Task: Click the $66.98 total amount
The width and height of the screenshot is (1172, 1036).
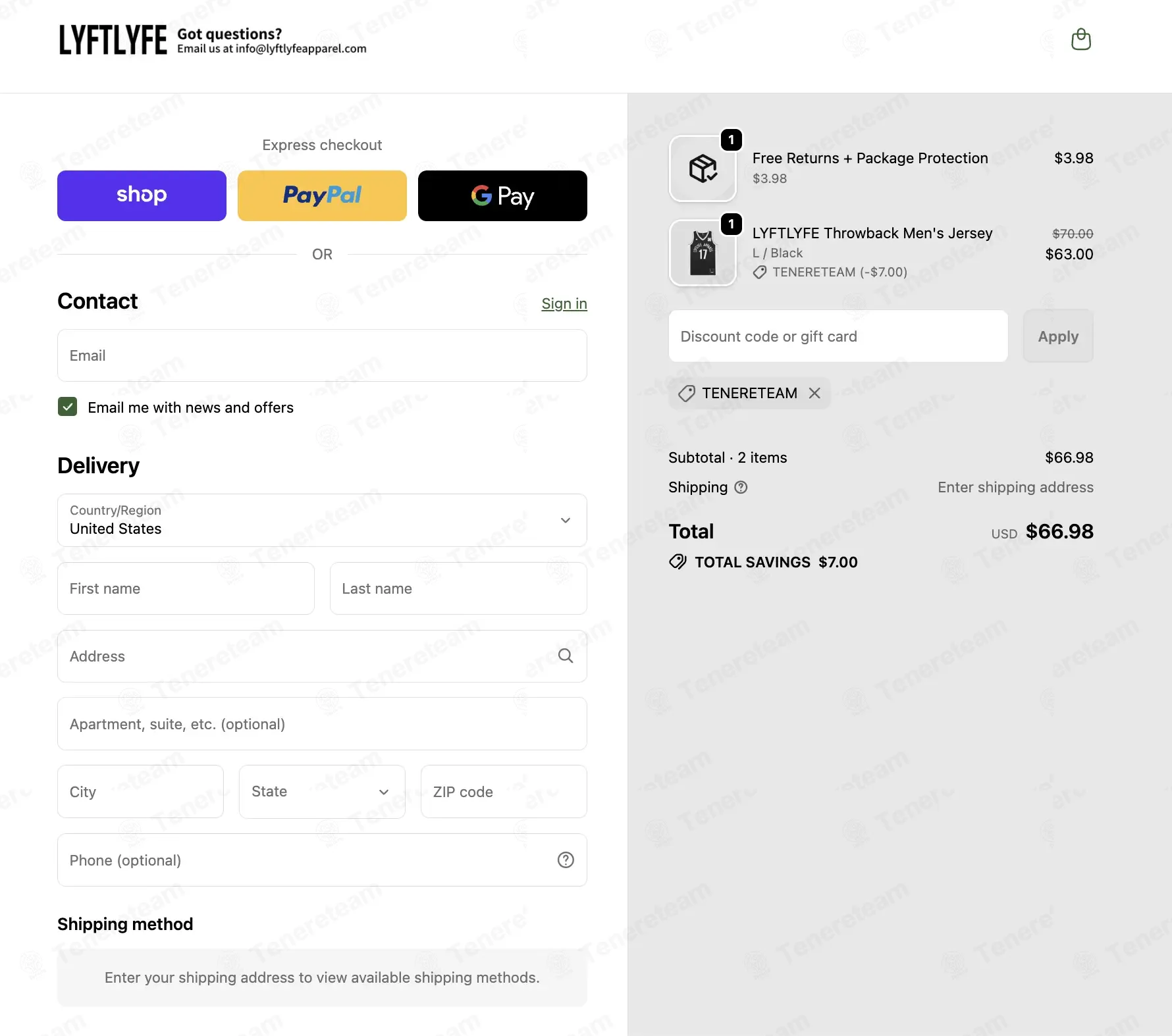Action: click(1059, 531)
